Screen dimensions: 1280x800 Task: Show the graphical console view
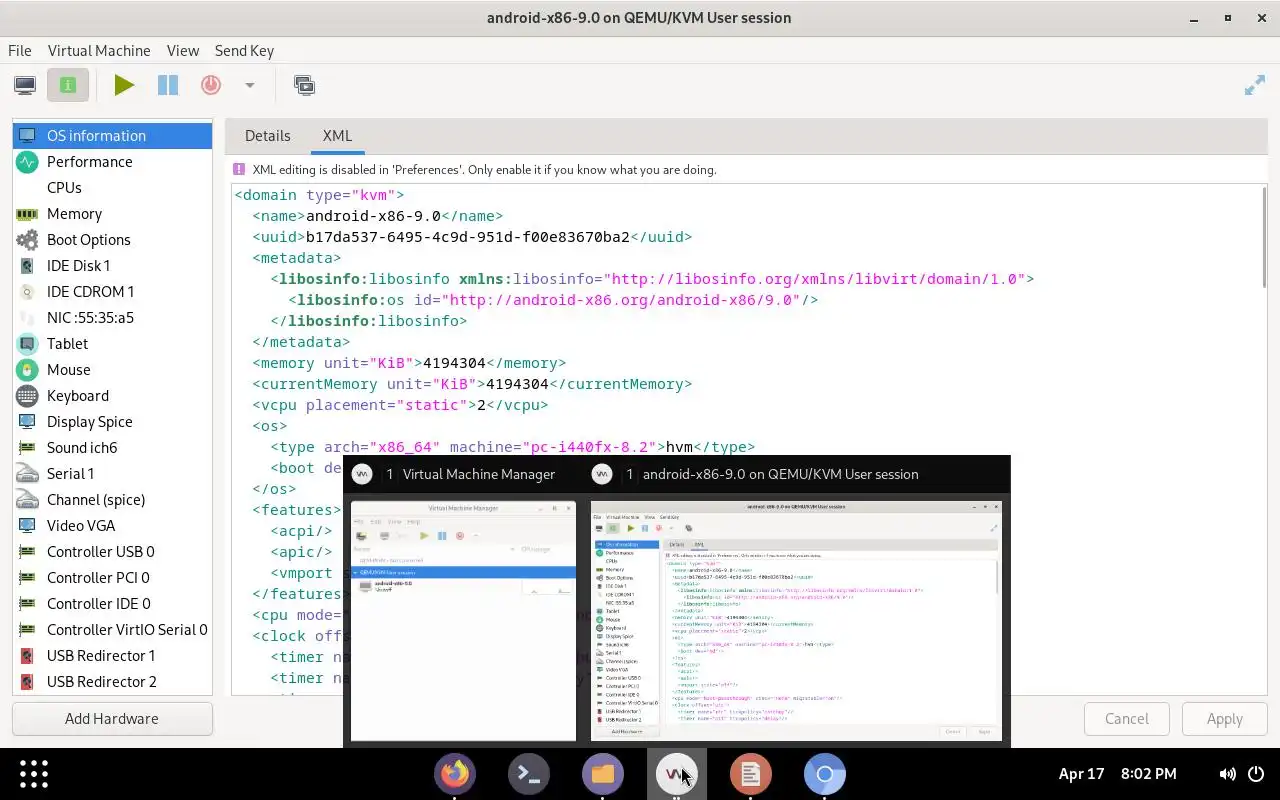click(x=25, y=85)
